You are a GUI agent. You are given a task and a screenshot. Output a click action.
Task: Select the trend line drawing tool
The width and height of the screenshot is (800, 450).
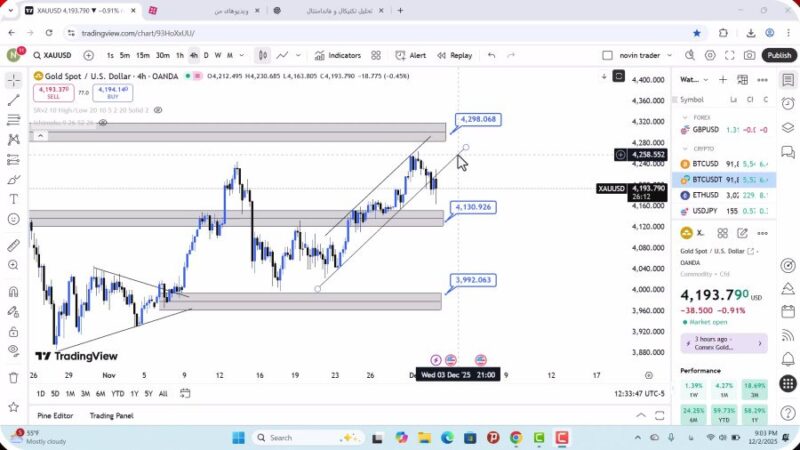tap(13, 100)
